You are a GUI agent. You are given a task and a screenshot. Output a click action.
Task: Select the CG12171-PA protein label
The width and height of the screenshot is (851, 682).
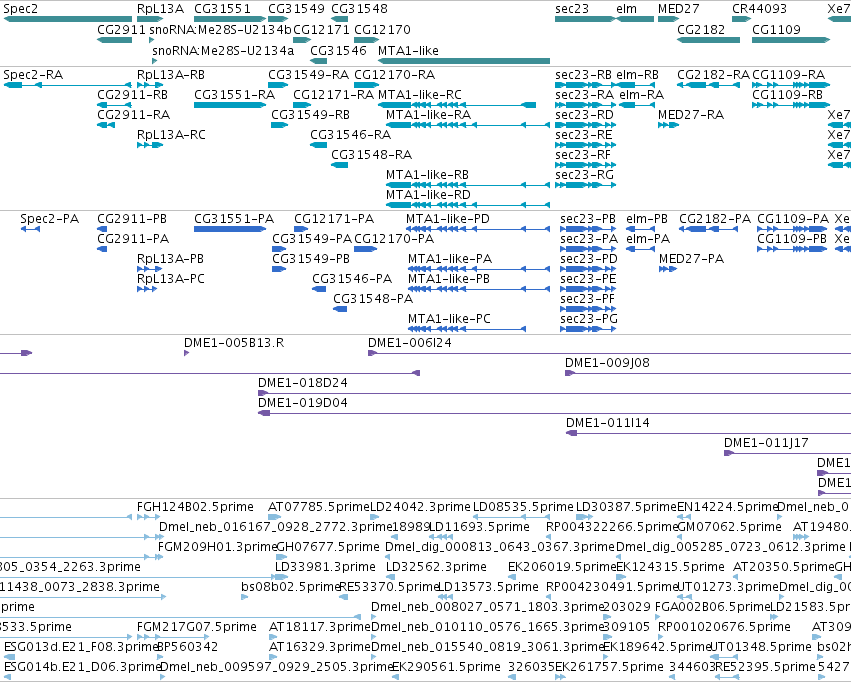[334, 219]
